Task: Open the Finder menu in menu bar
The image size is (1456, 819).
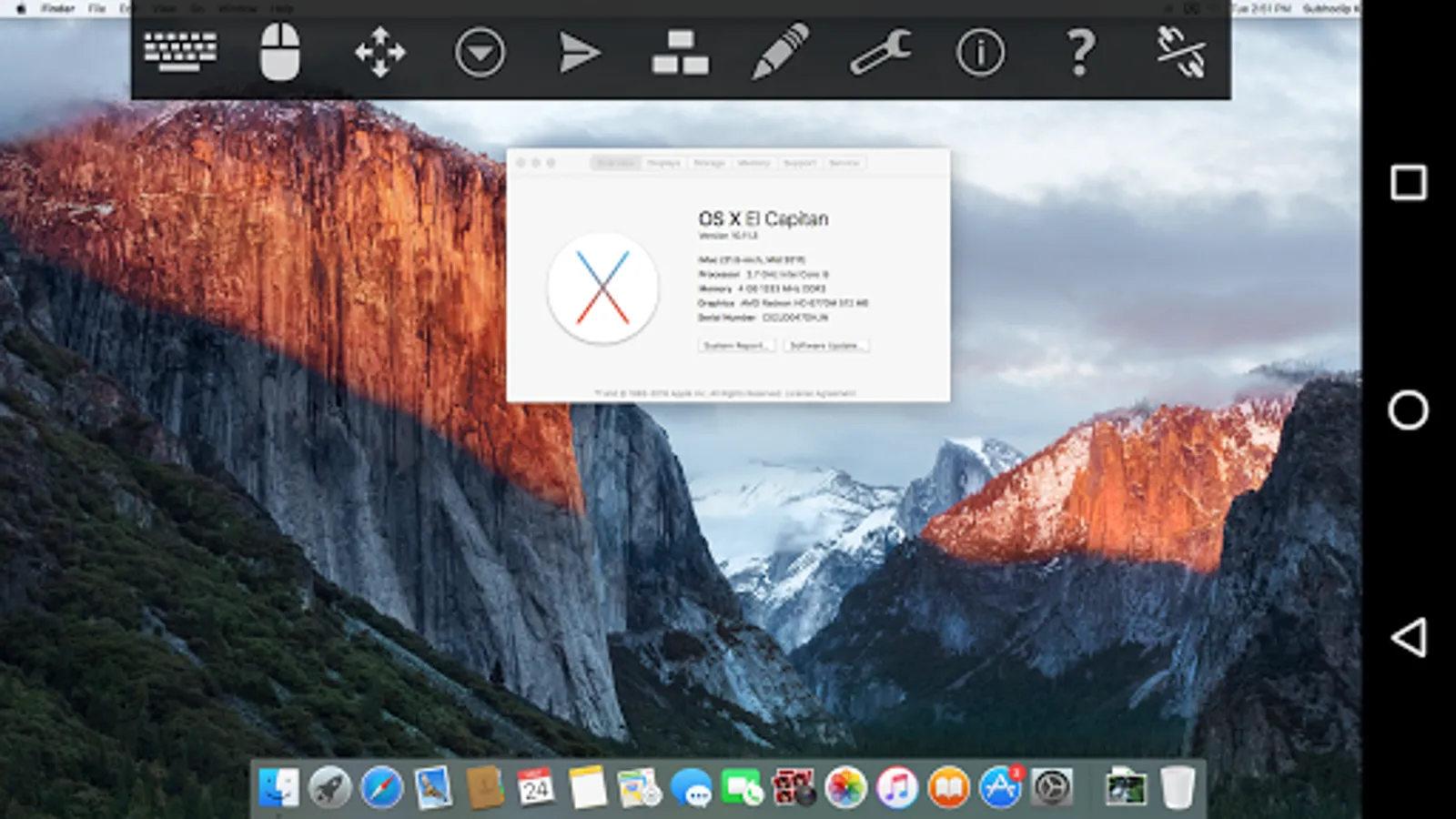Action: [x=59, y=8]
